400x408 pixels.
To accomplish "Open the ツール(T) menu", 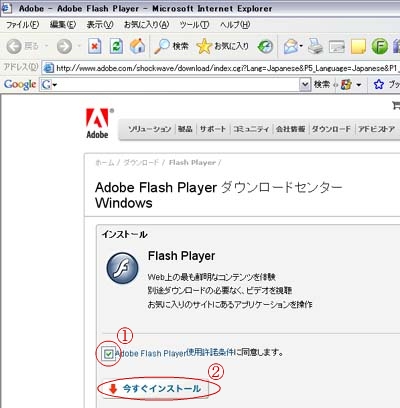I will [x=194, y=25].
